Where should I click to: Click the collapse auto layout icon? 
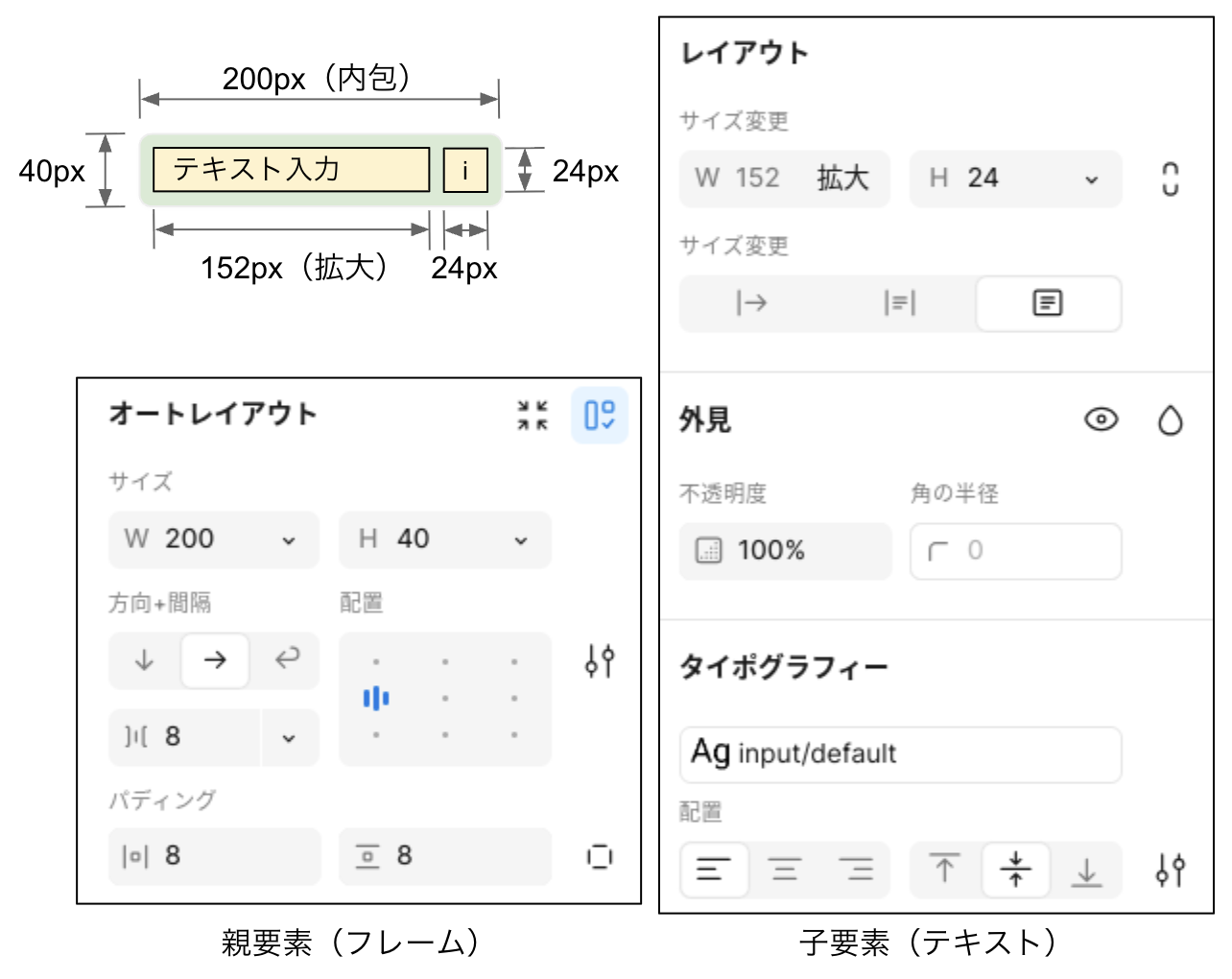coord(533,416)
